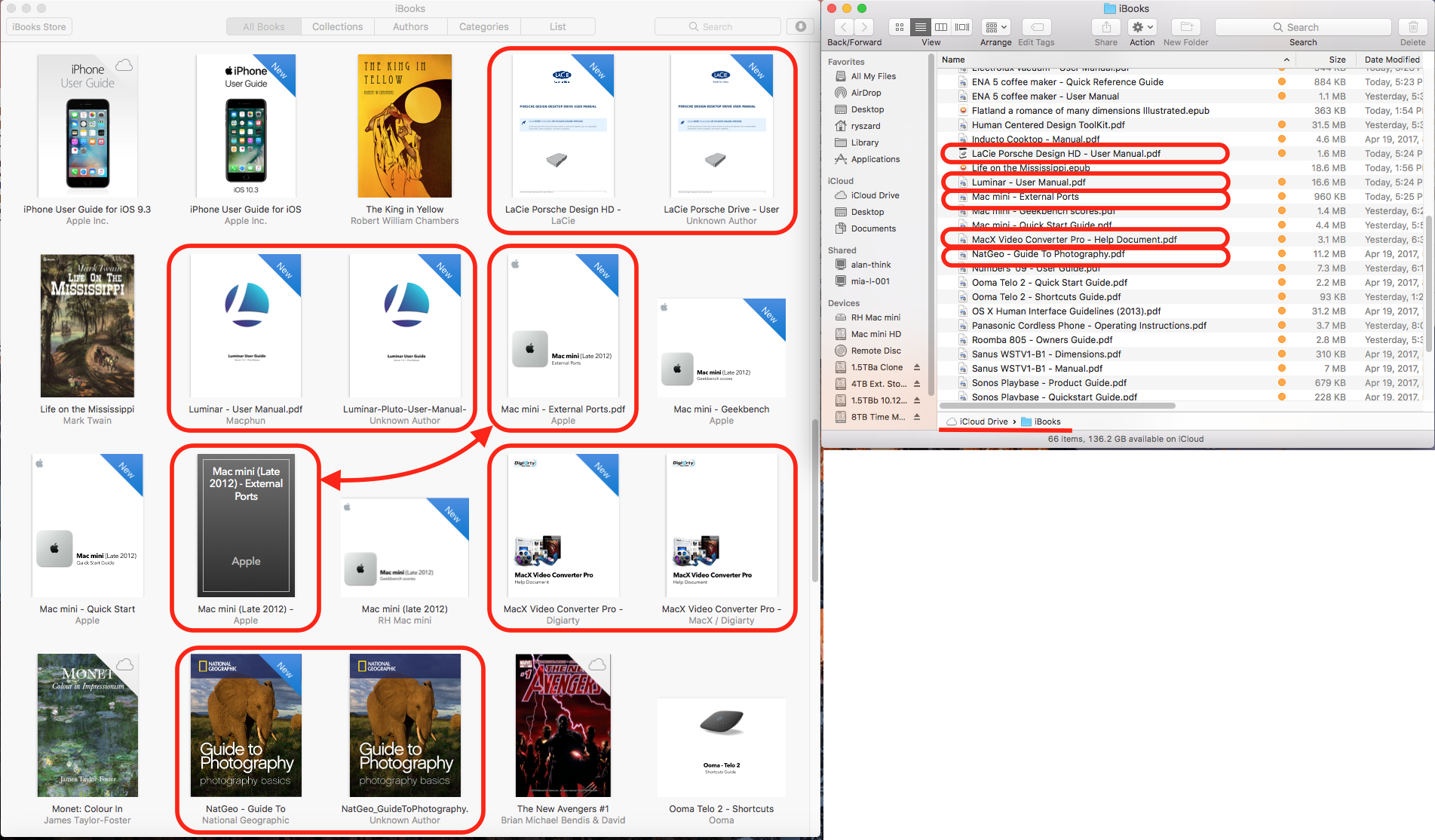Open iPhone User Guide for iOS 9.3 book

click(87, 126)
